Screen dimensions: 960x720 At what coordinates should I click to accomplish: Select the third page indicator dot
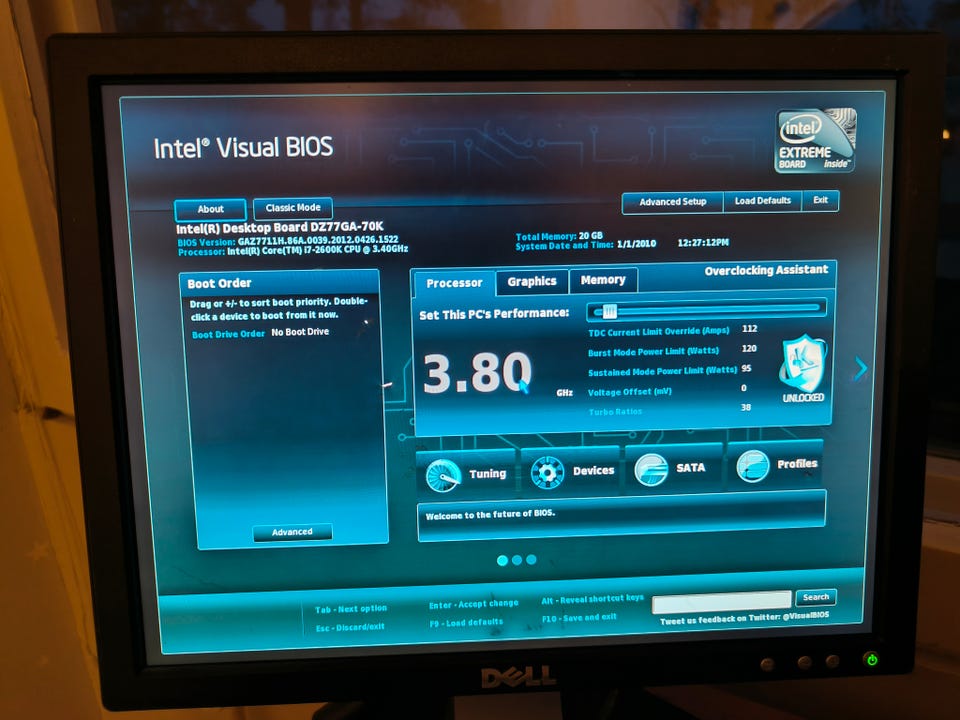pyautogui.click(x=531, y=559)
